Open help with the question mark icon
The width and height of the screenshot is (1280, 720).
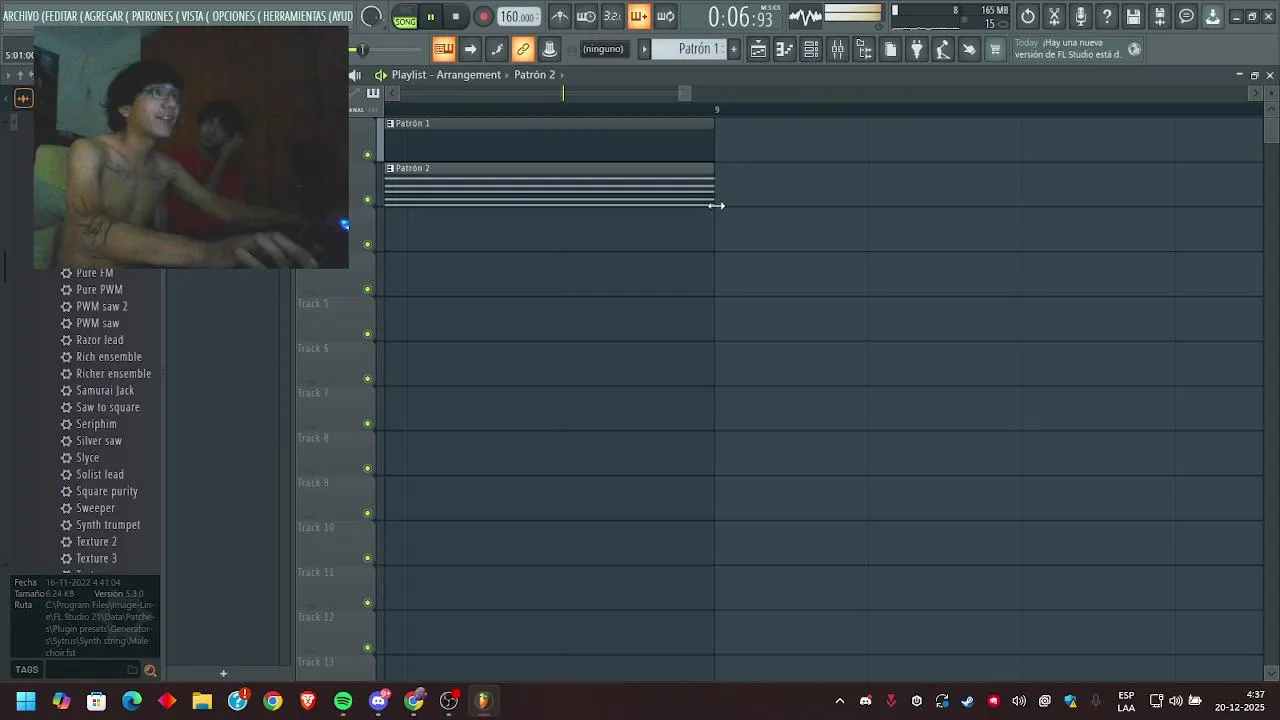pos(1107,16)
